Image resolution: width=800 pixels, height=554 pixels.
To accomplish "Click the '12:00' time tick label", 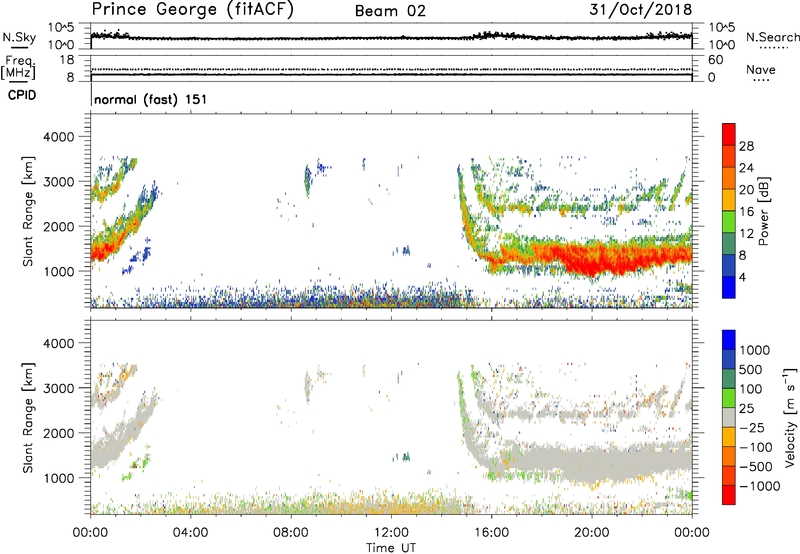I will (x=391, y=533).
